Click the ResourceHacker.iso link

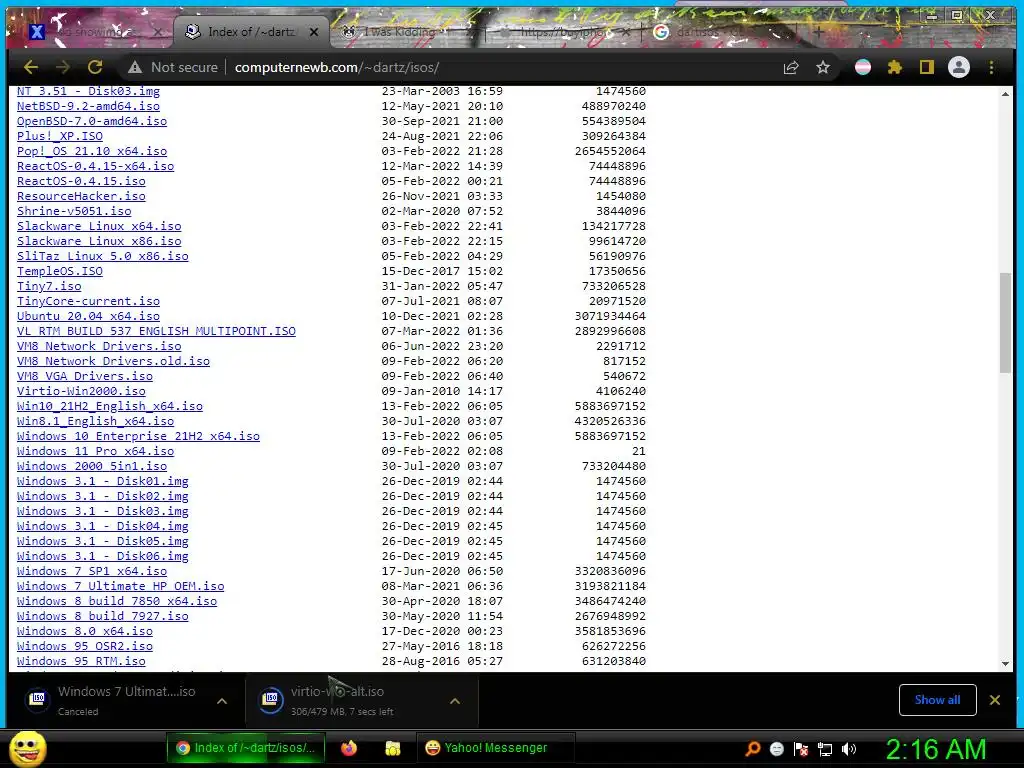point(81,196)
